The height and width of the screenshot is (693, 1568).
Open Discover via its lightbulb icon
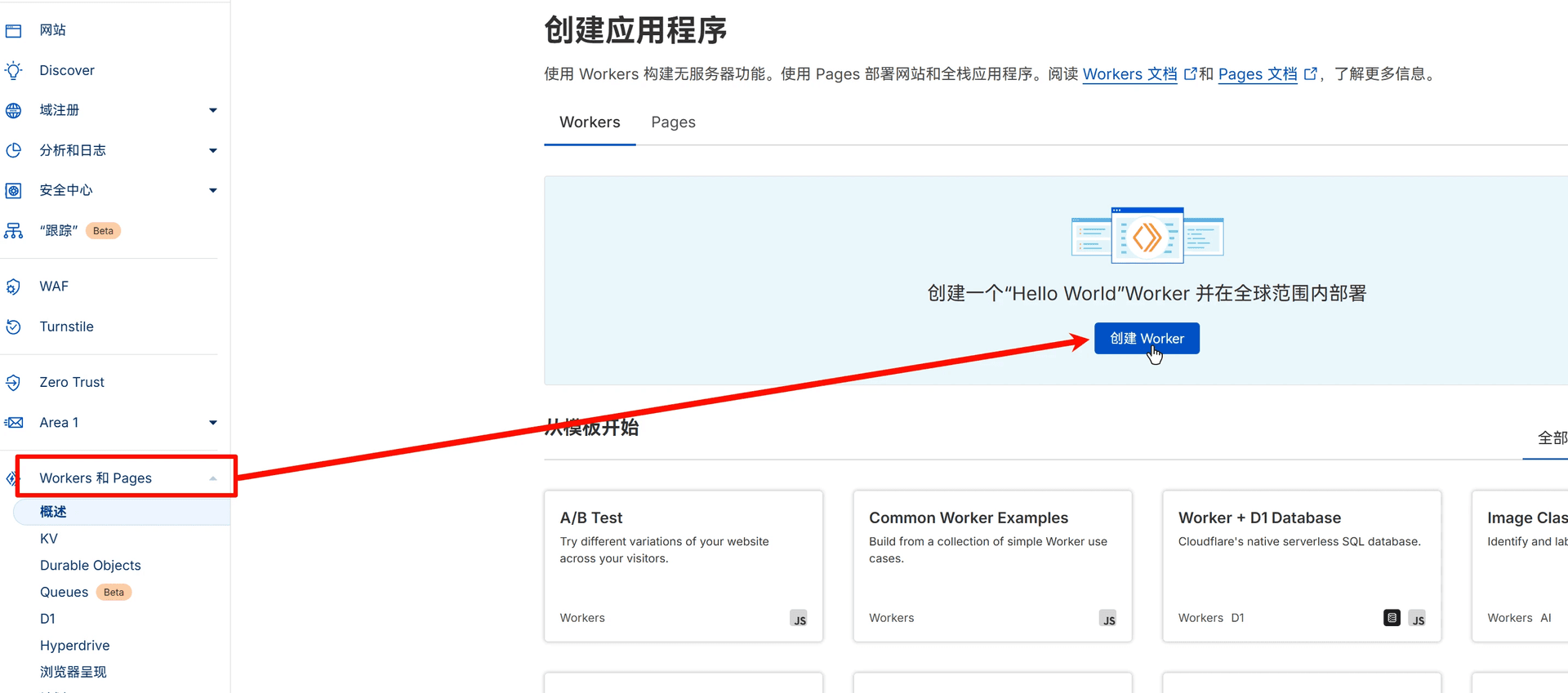tap(14, 71)
